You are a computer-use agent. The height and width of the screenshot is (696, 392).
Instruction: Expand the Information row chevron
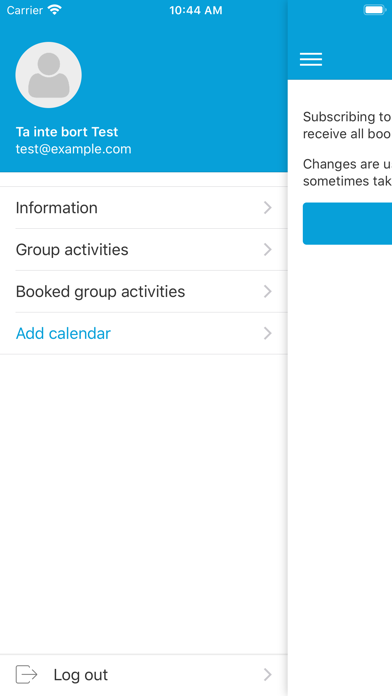click(268, 208)
